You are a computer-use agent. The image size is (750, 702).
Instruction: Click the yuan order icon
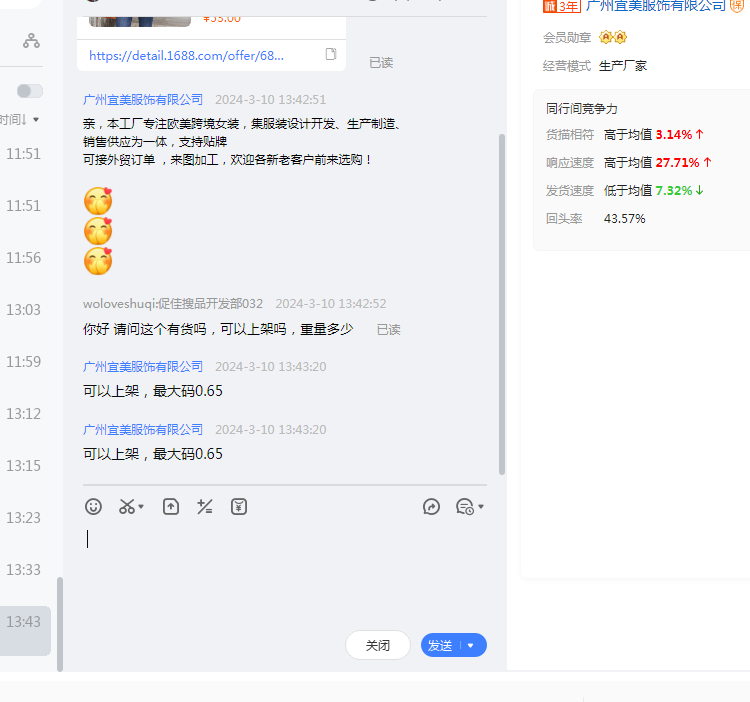pyautogui.click(x=239, y=507)
